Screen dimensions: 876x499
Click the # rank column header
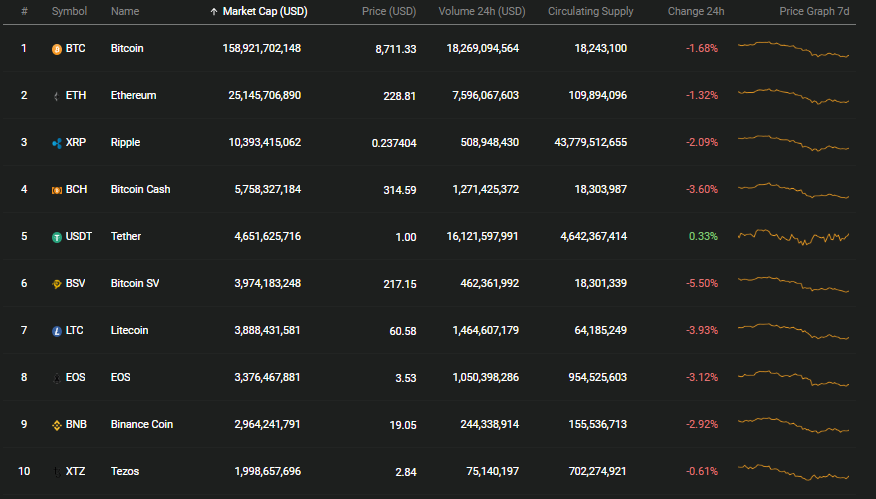pyautogui.click(x=24, y=11)
